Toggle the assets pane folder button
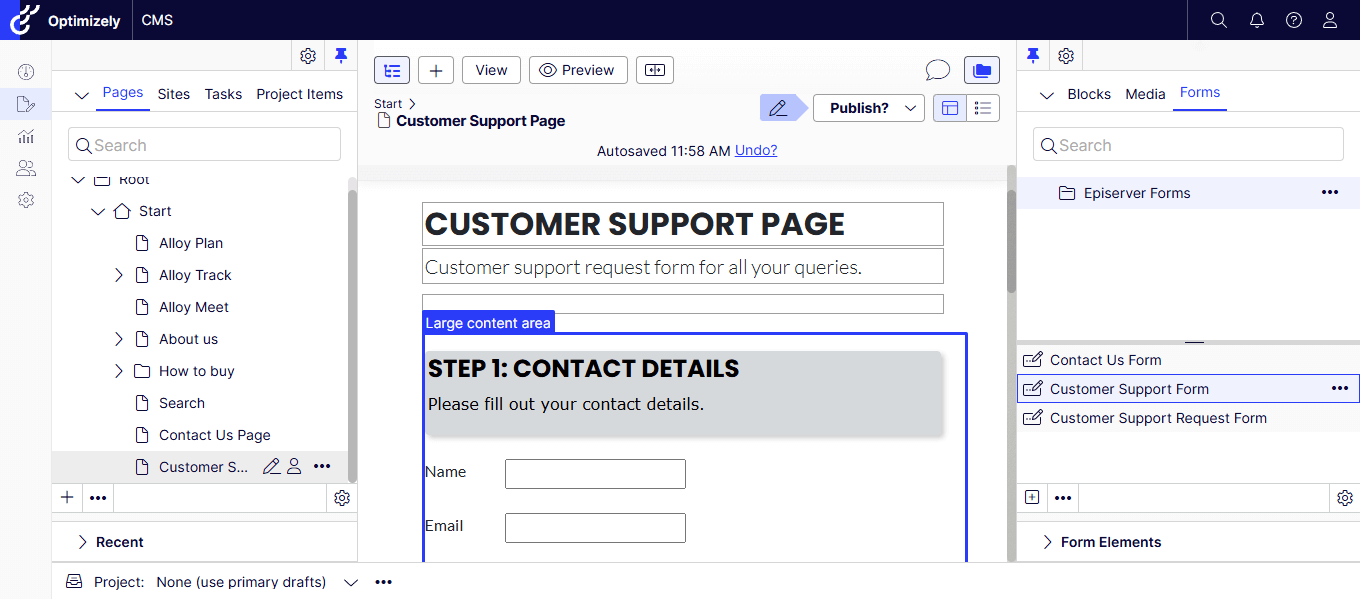Viewport: 1360px width, 599px height. (982, 70)
